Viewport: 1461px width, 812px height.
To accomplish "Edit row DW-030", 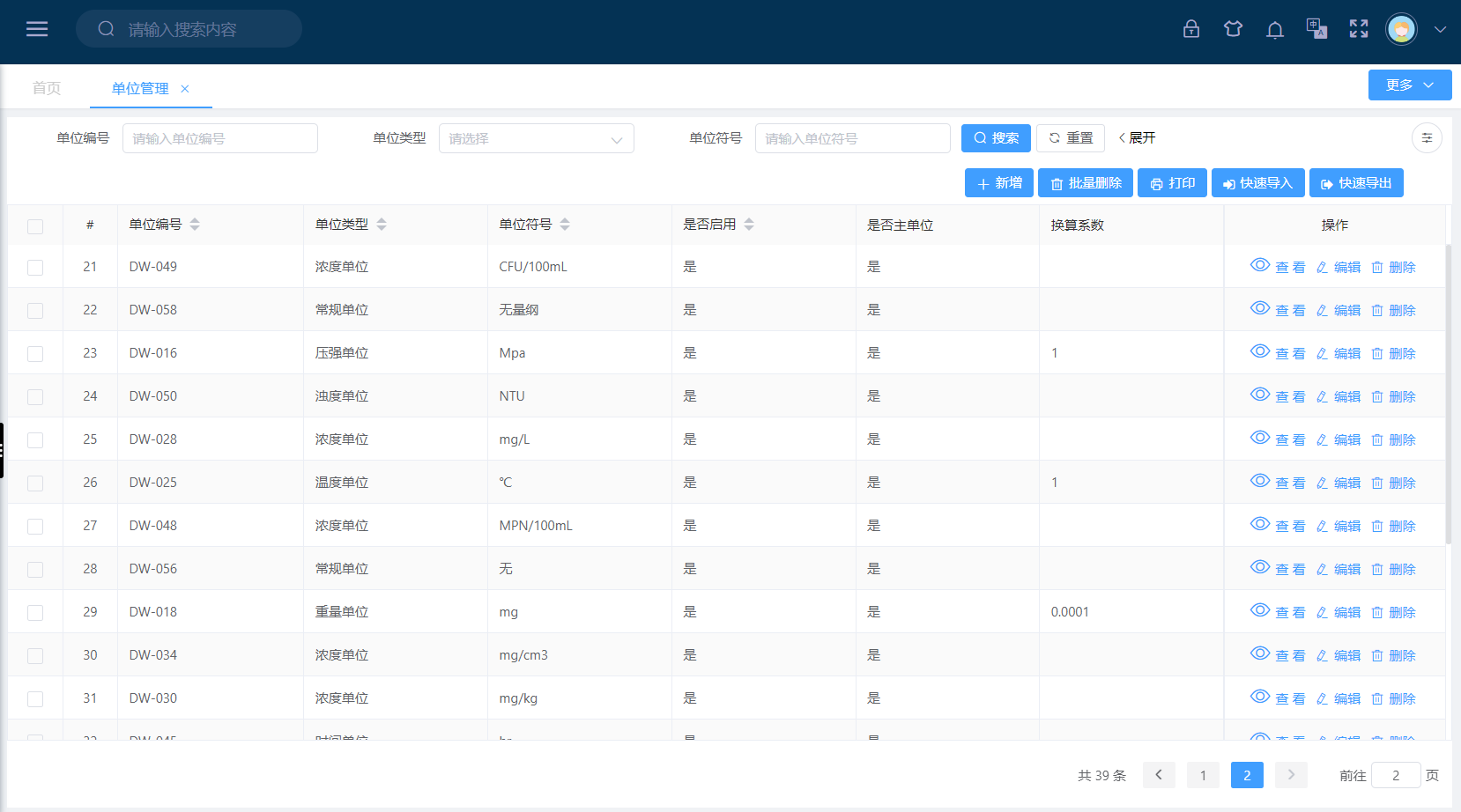I will click(x=1339, y=698).
